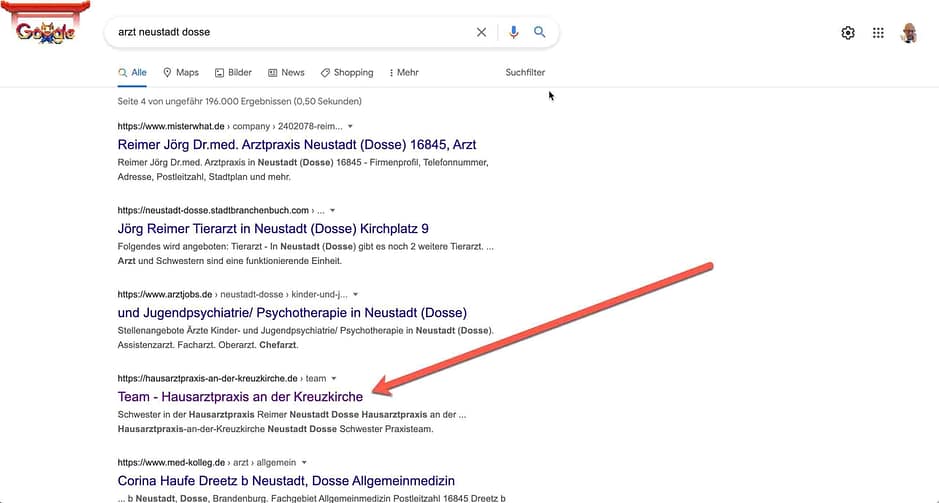Click into the search input field
939x503 pixels.
coord(290,32)
